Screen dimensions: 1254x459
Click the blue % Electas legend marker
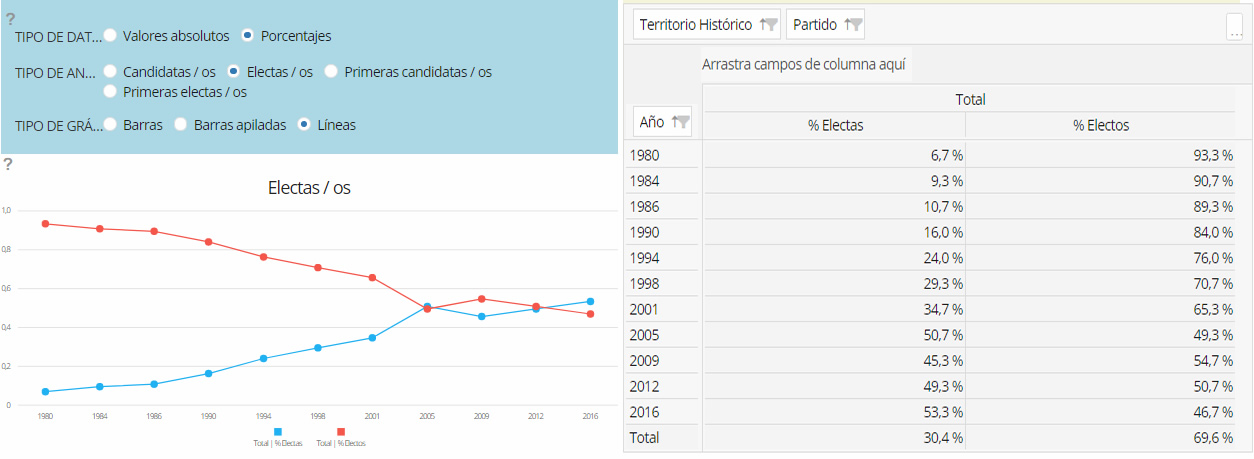pyautogui.click(x=278, y=431)
